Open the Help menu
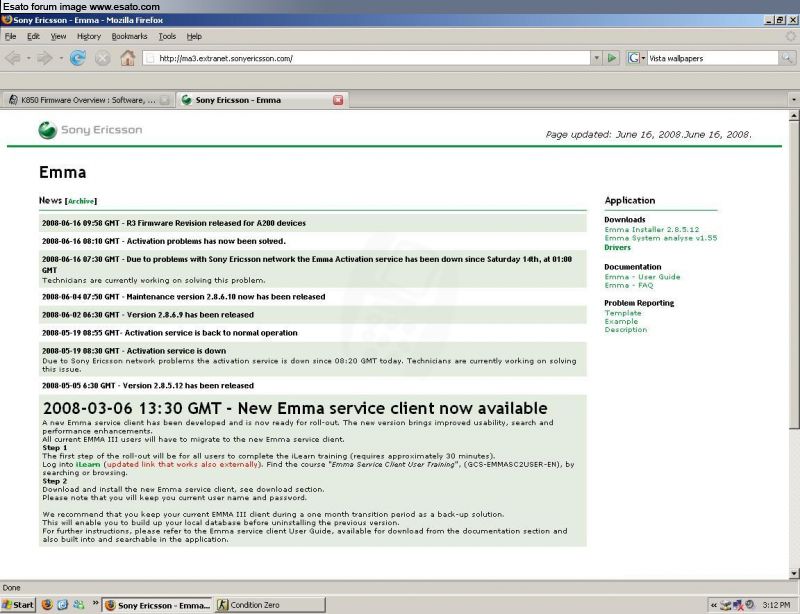The image size is (800, 614). pyautogui.click(x=194, y=36)
